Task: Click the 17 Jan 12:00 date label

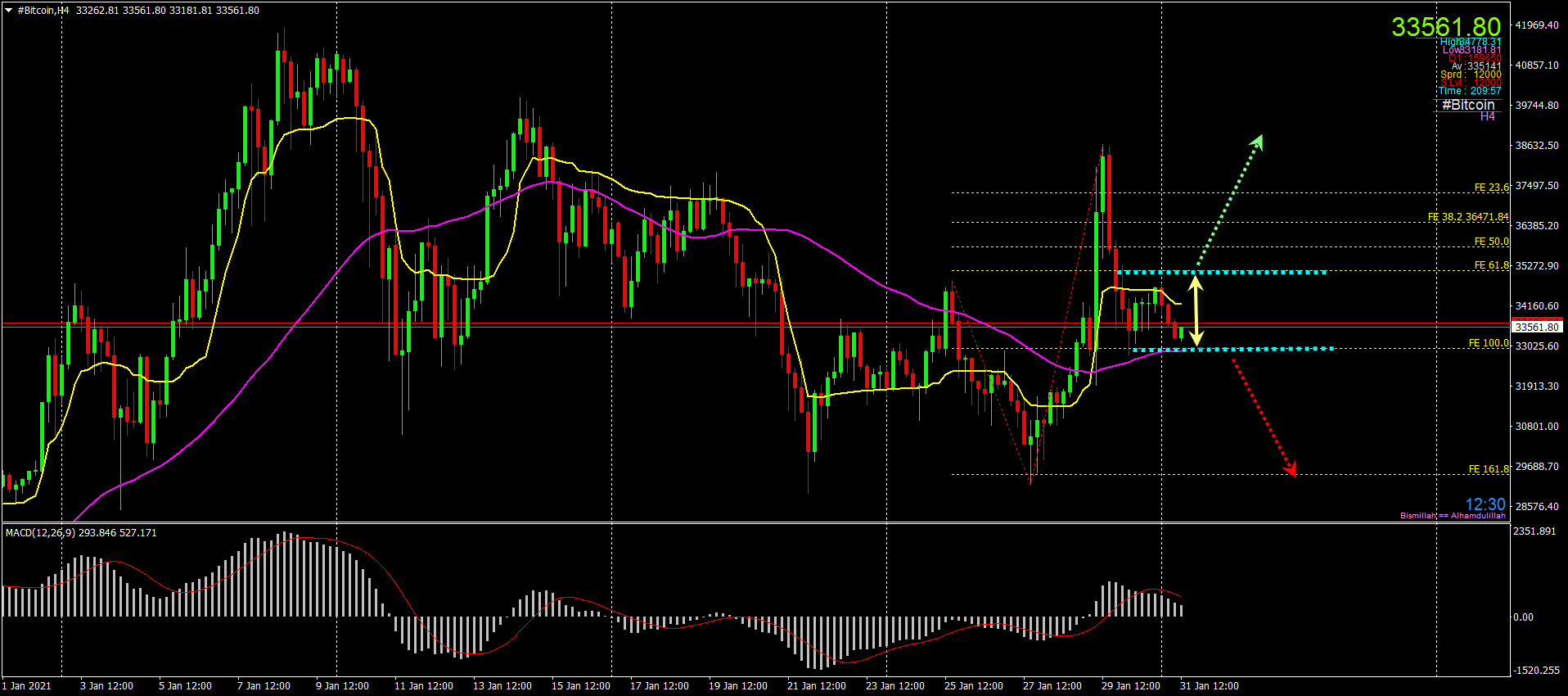Action: [660, 686]
